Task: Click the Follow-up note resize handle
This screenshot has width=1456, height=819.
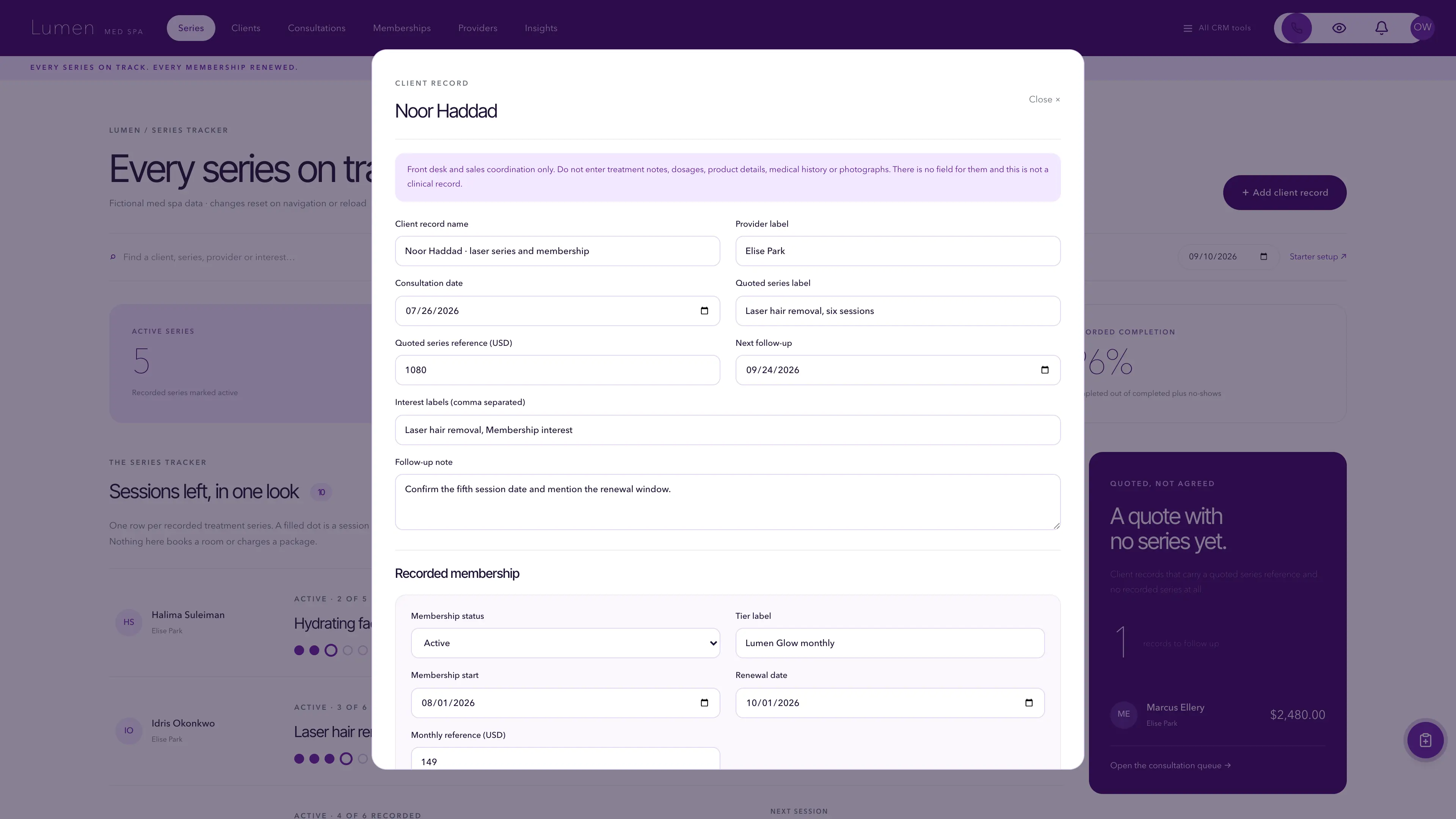Action: (x=1056, y=526)
